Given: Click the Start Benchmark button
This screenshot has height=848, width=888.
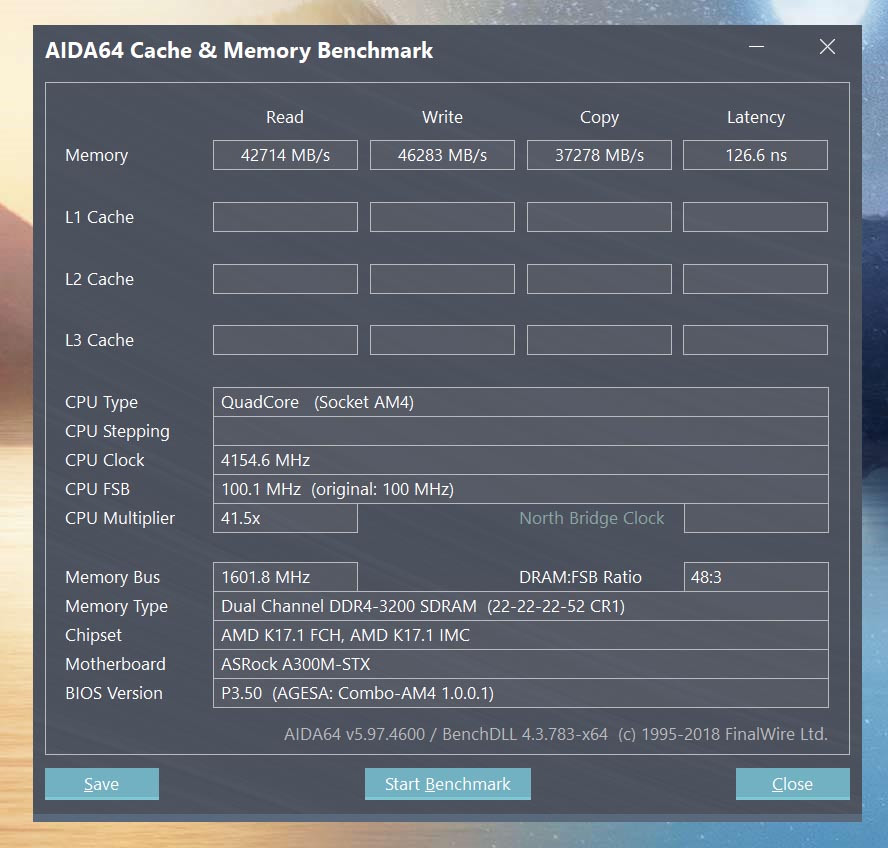Looking at the screenshot, I should tap(447, 784).
